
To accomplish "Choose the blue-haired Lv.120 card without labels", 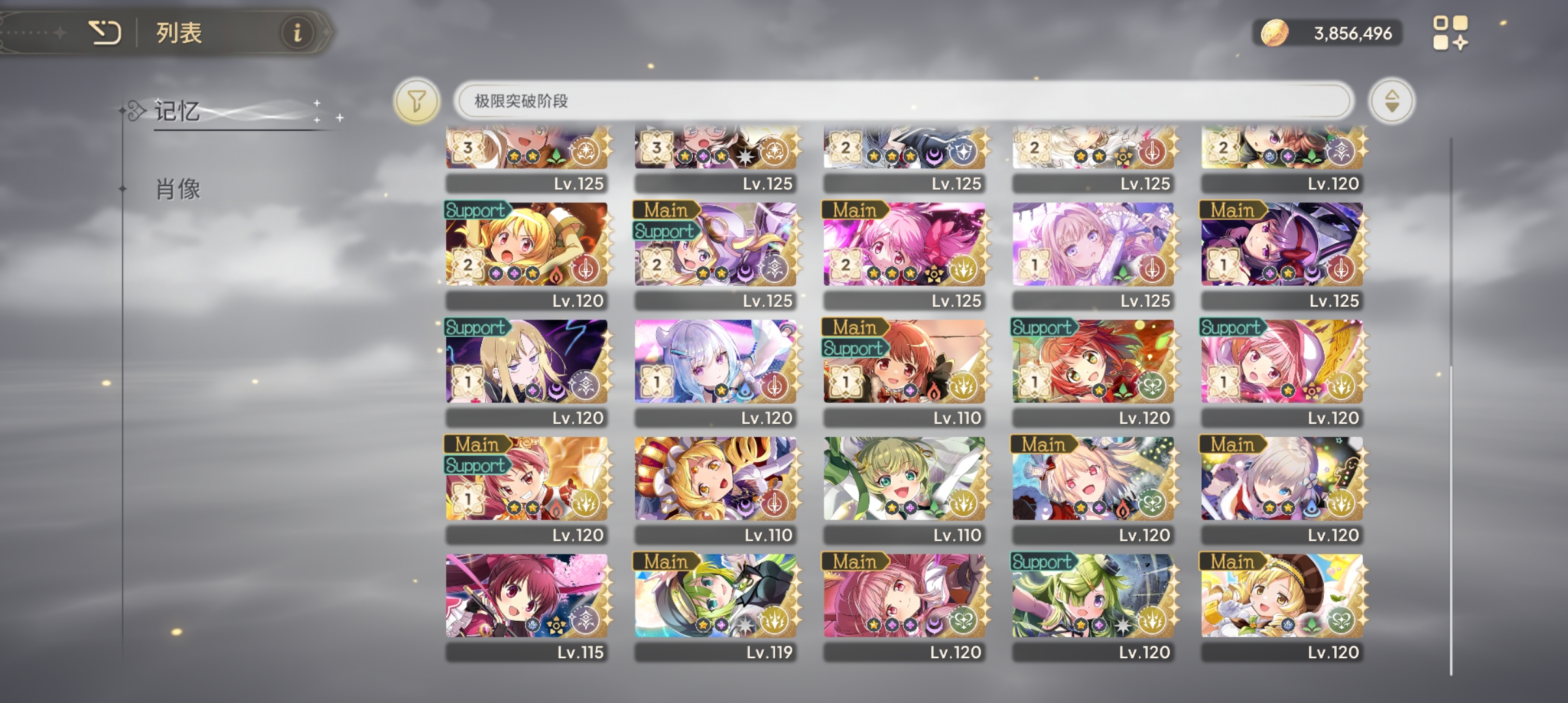I will 715,372.
